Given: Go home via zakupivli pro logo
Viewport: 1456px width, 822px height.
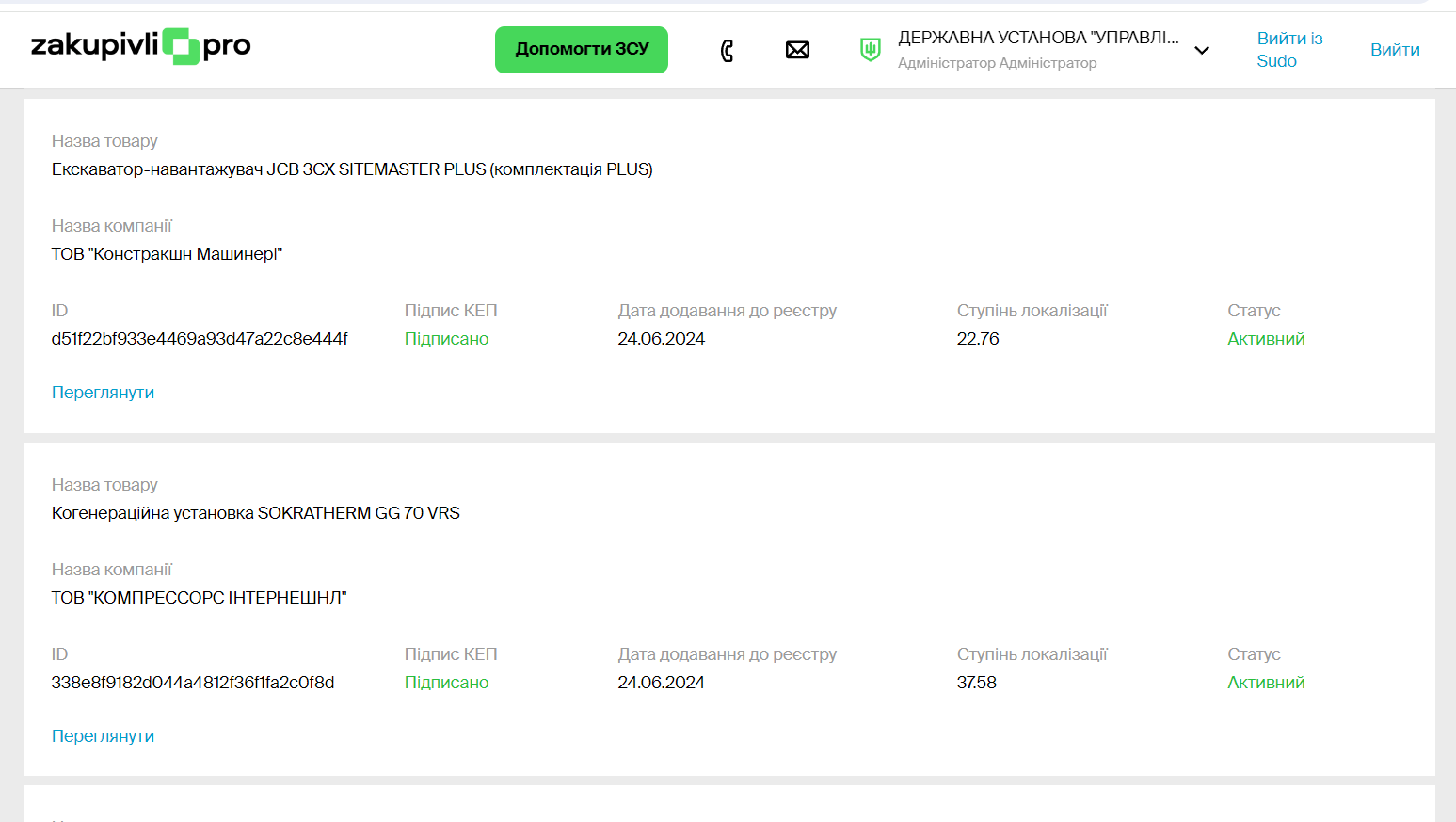Looking at the screenshot, I should (141, 46).
